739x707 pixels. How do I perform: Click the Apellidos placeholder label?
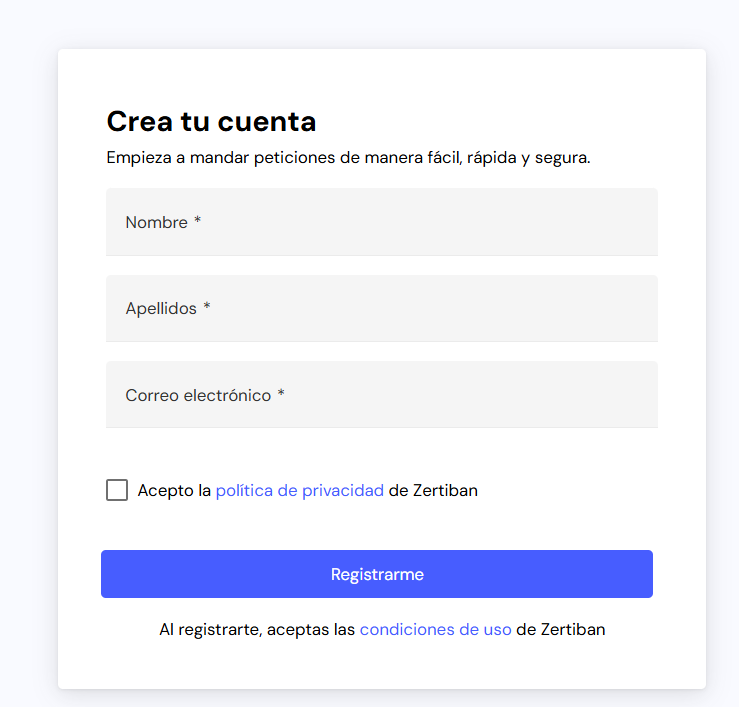161,308
